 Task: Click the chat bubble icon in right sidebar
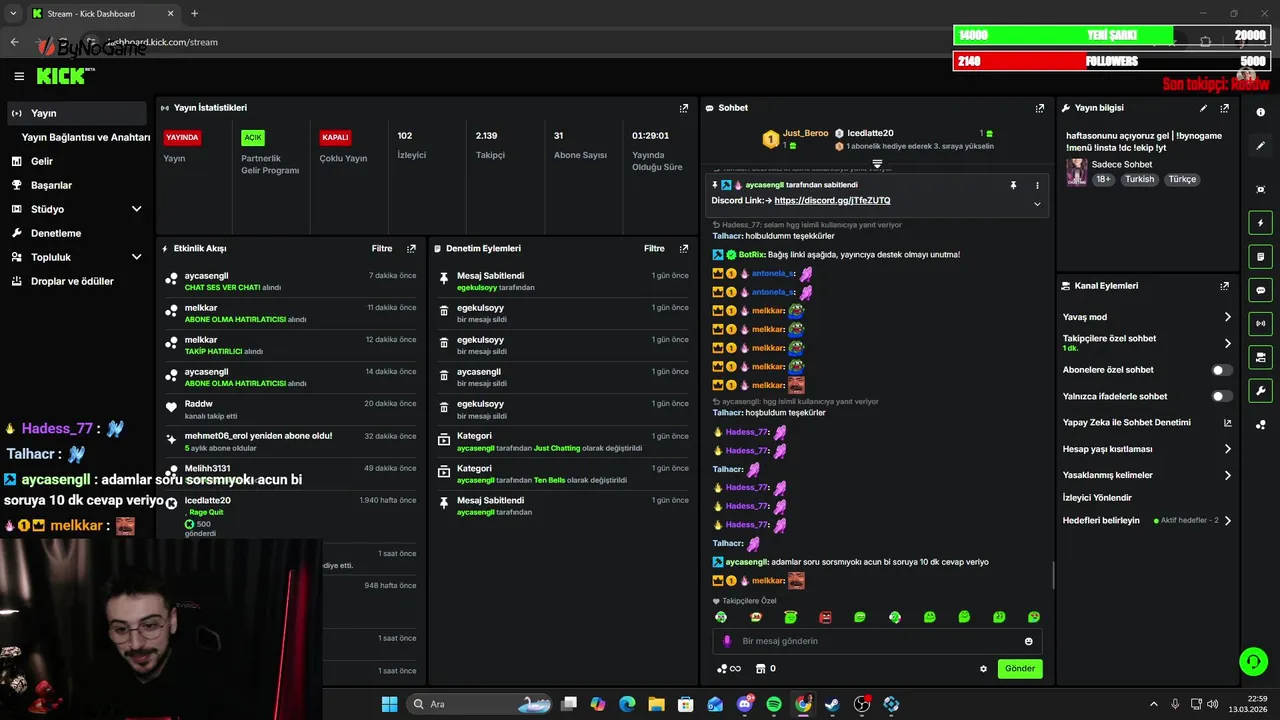[x=1261, y=290]
